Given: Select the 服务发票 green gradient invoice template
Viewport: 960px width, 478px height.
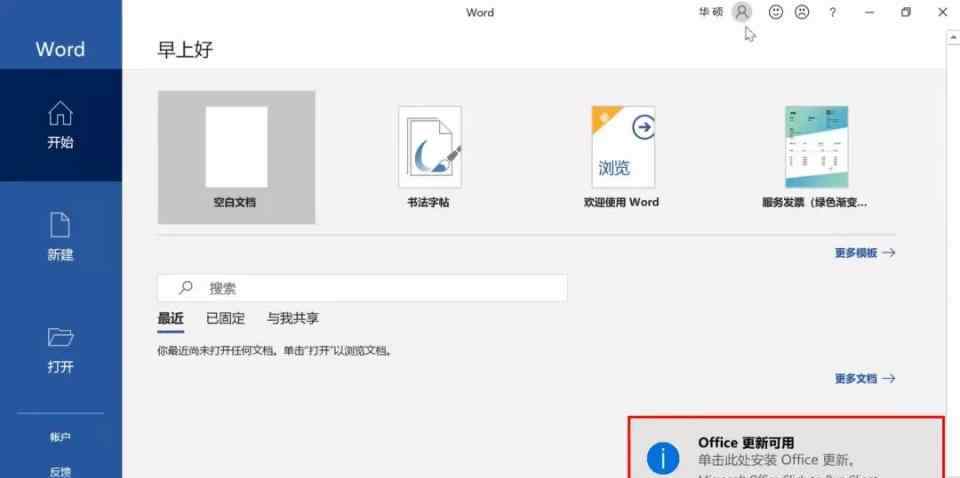Looking at the screenshot, I should (x=816, y=157).
